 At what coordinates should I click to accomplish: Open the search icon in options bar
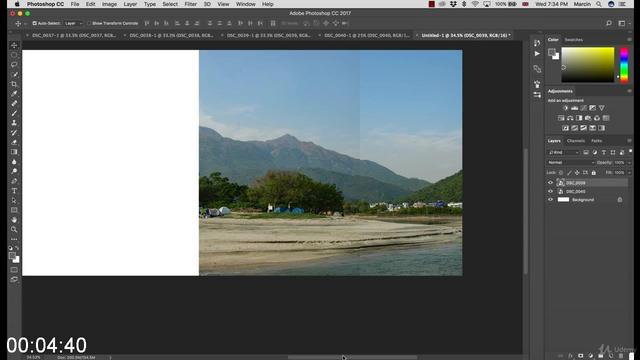609,24
